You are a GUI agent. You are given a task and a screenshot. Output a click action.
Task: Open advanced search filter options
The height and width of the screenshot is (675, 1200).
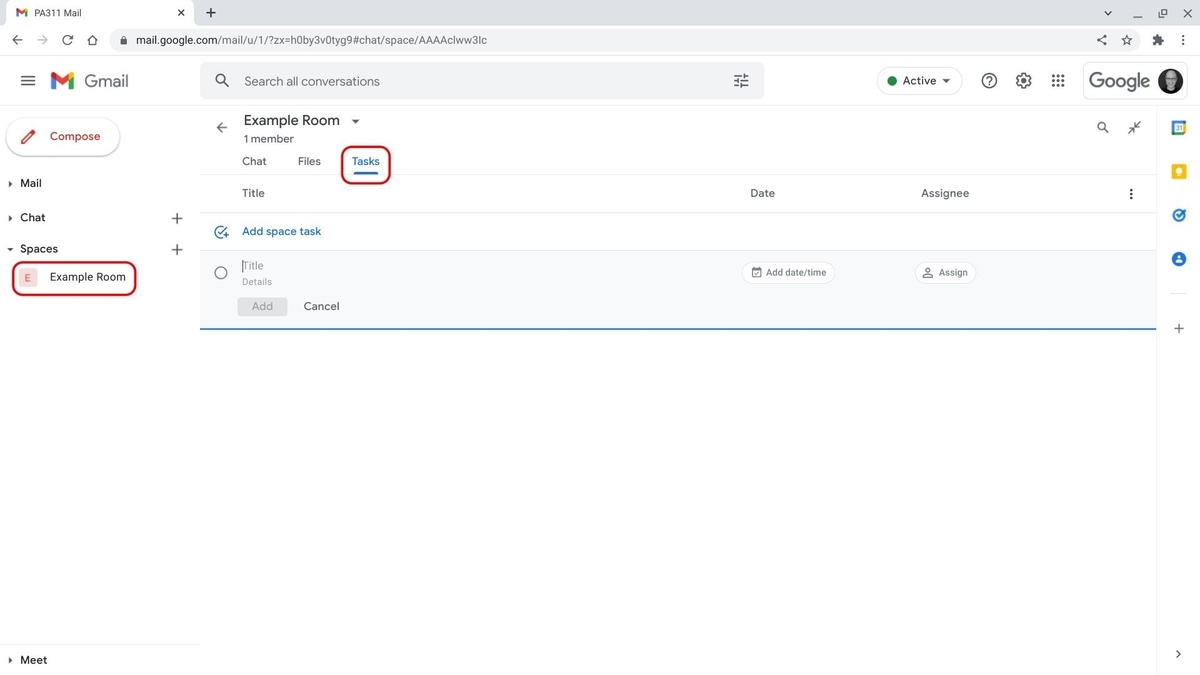(740, 80)
